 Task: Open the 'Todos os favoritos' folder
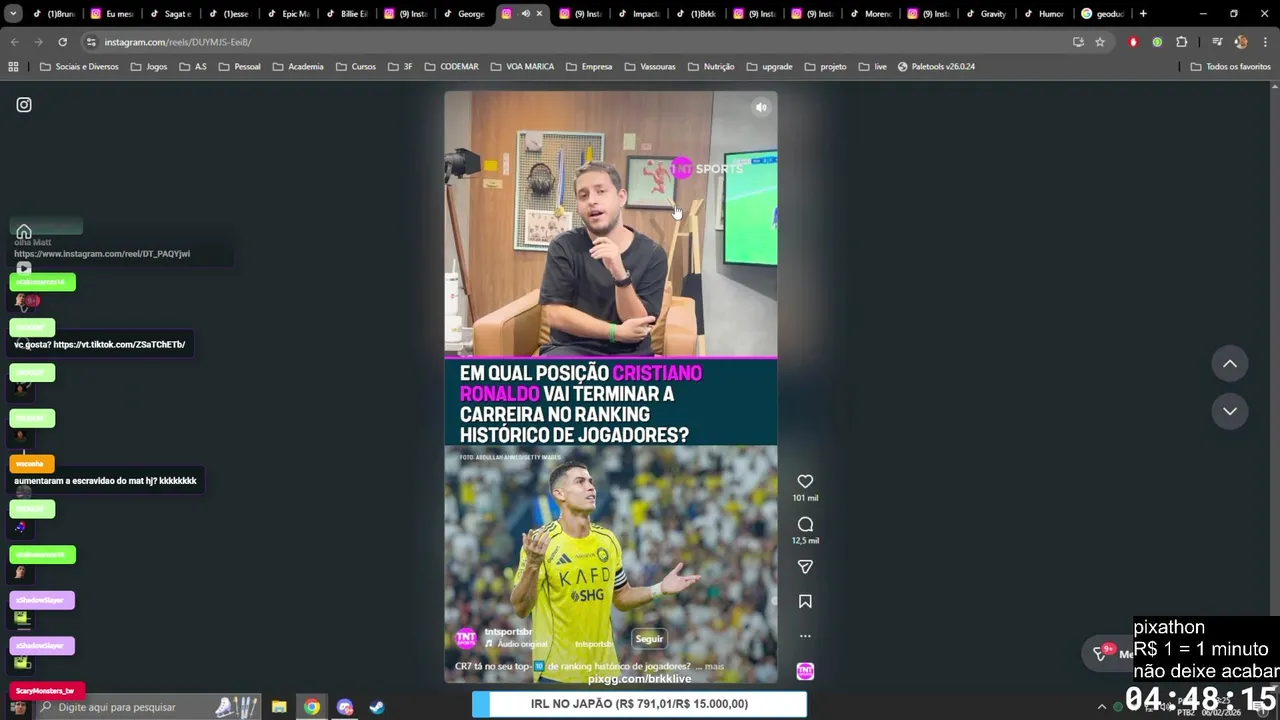pos(1230,67)
